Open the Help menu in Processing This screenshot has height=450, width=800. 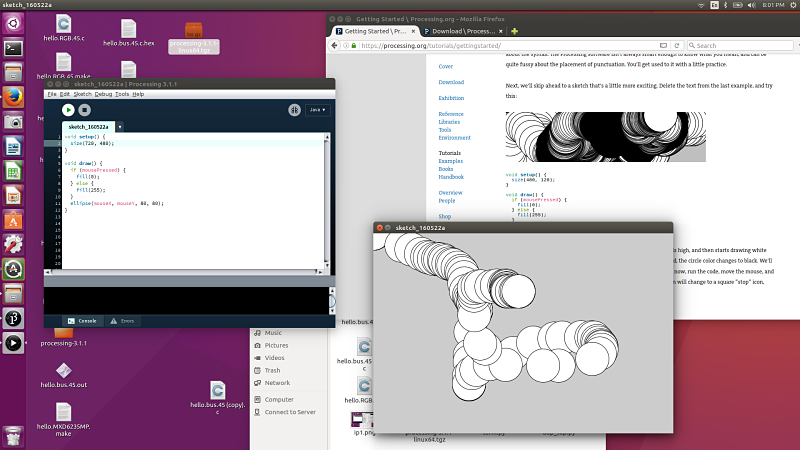(138, 94)
